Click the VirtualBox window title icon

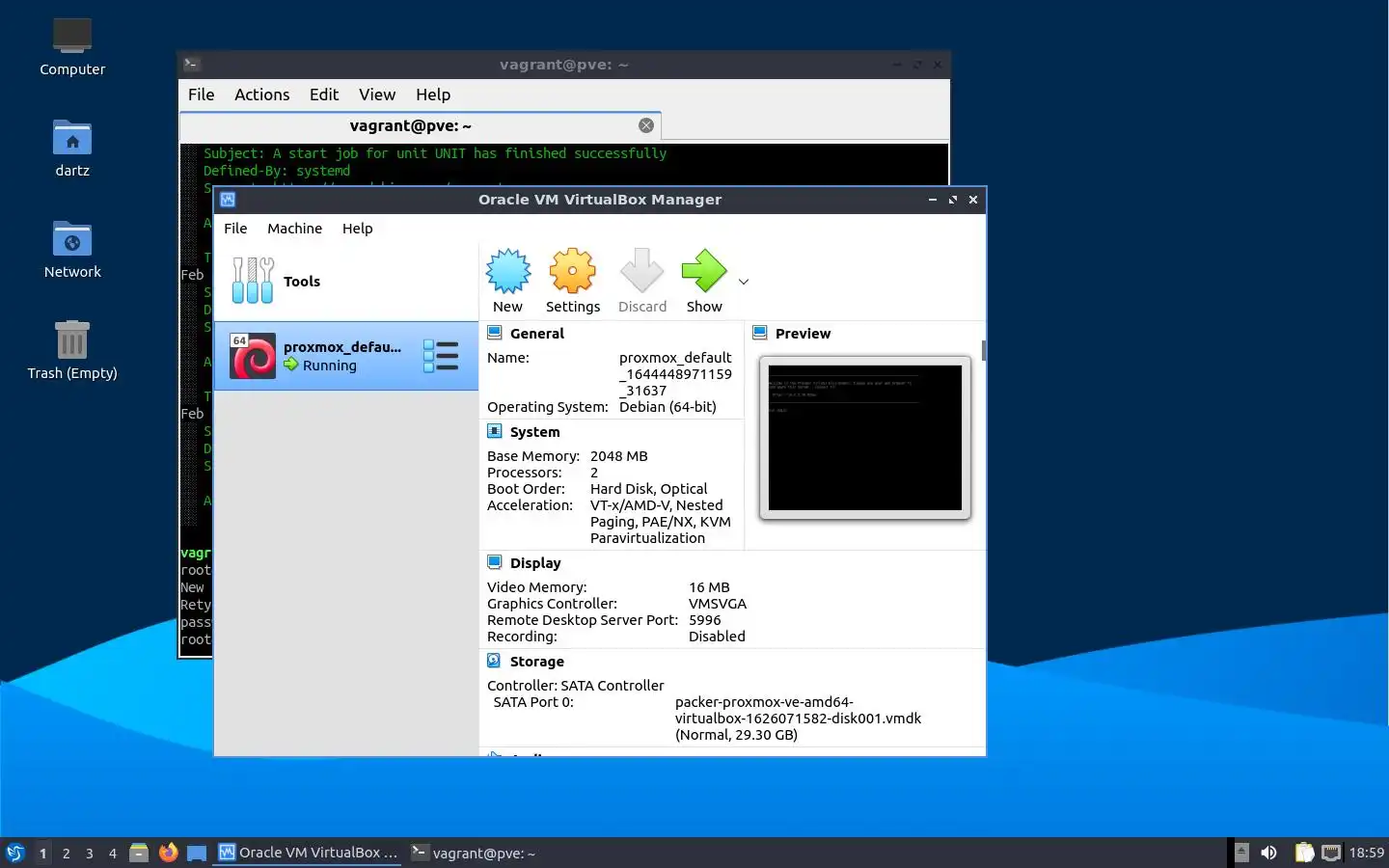point(228,200)
